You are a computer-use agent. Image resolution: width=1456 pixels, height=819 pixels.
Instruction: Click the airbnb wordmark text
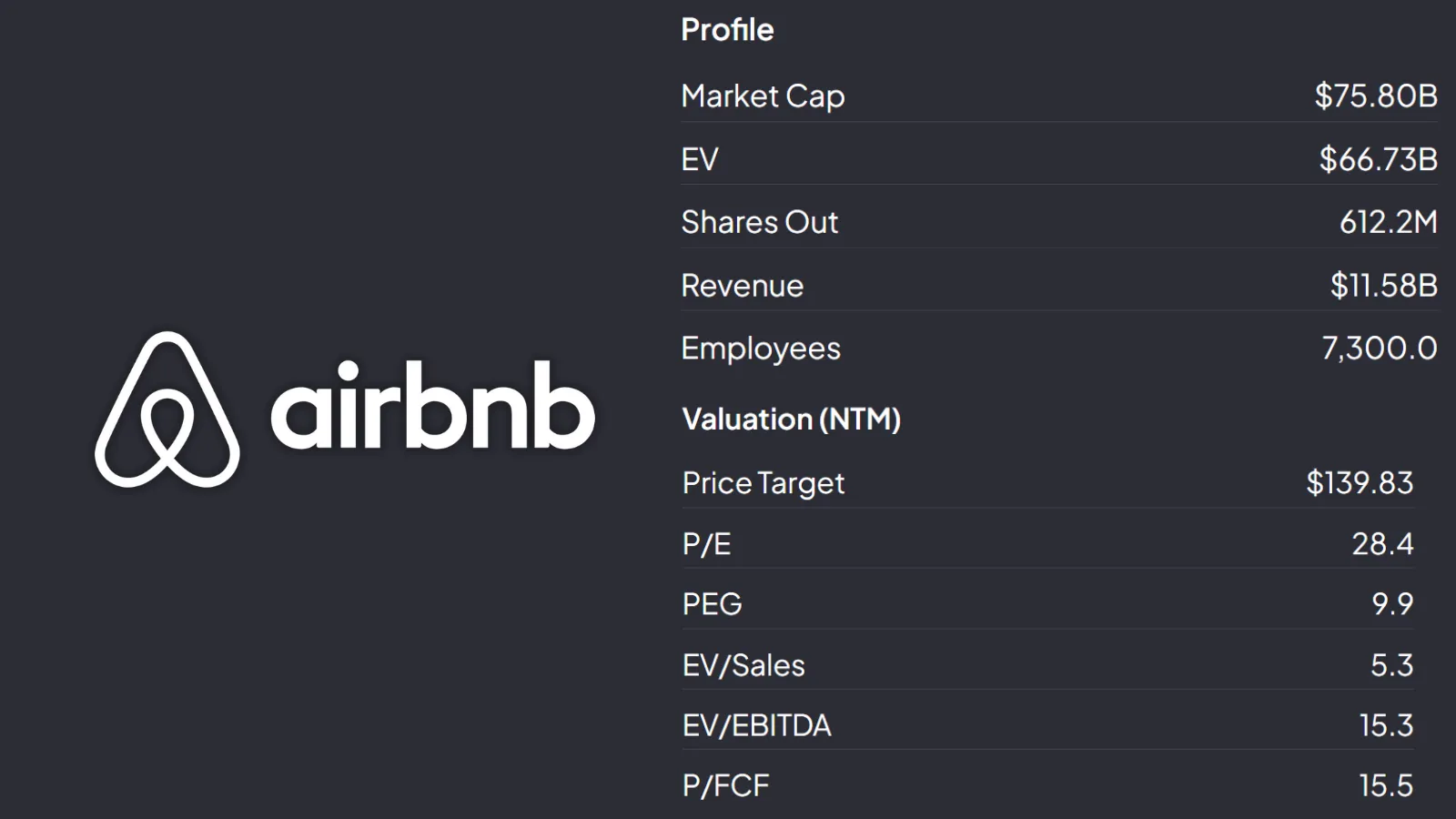(x=433, y=404)
